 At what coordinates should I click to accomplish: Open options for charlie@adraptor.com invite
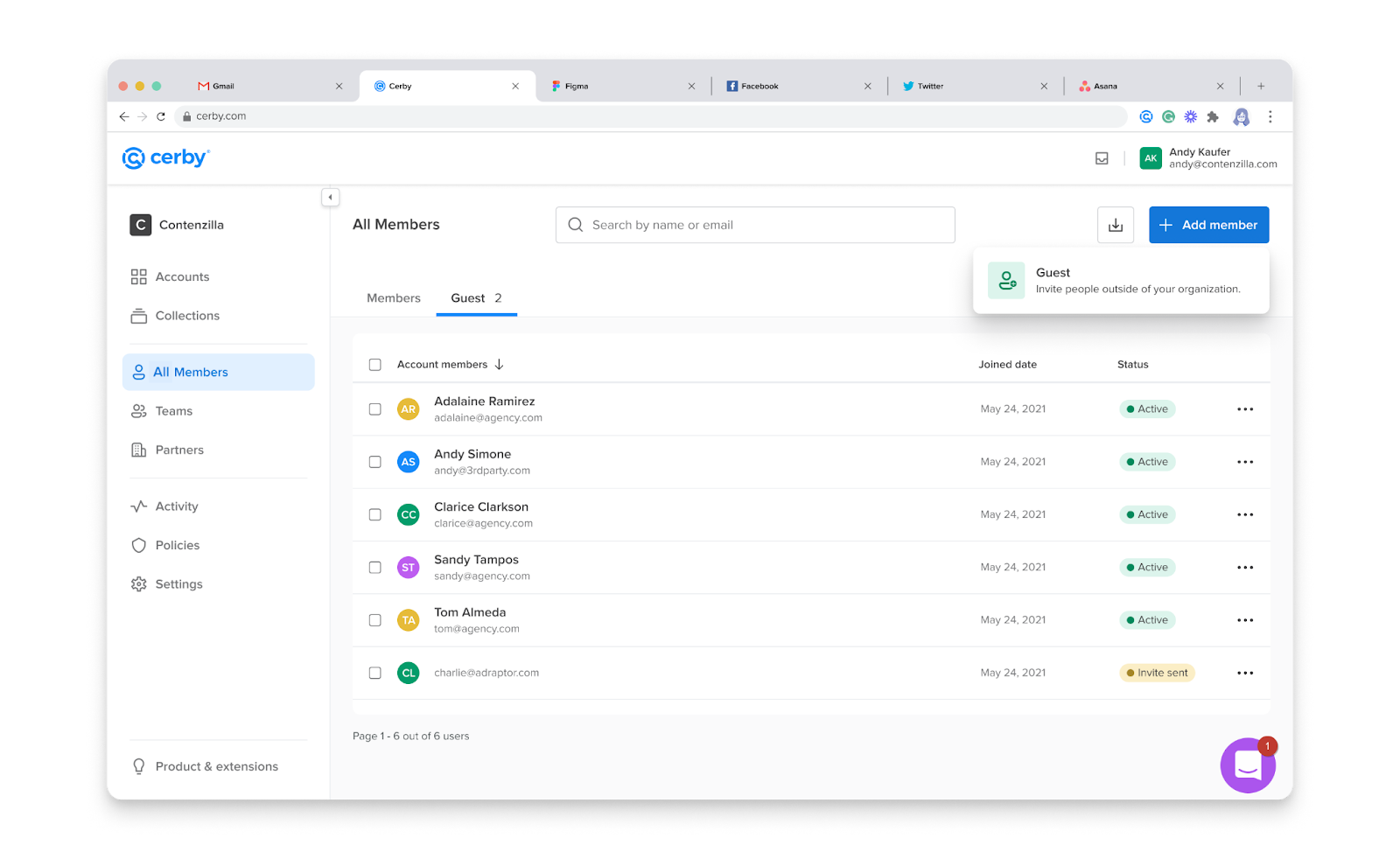[1245, 673]
